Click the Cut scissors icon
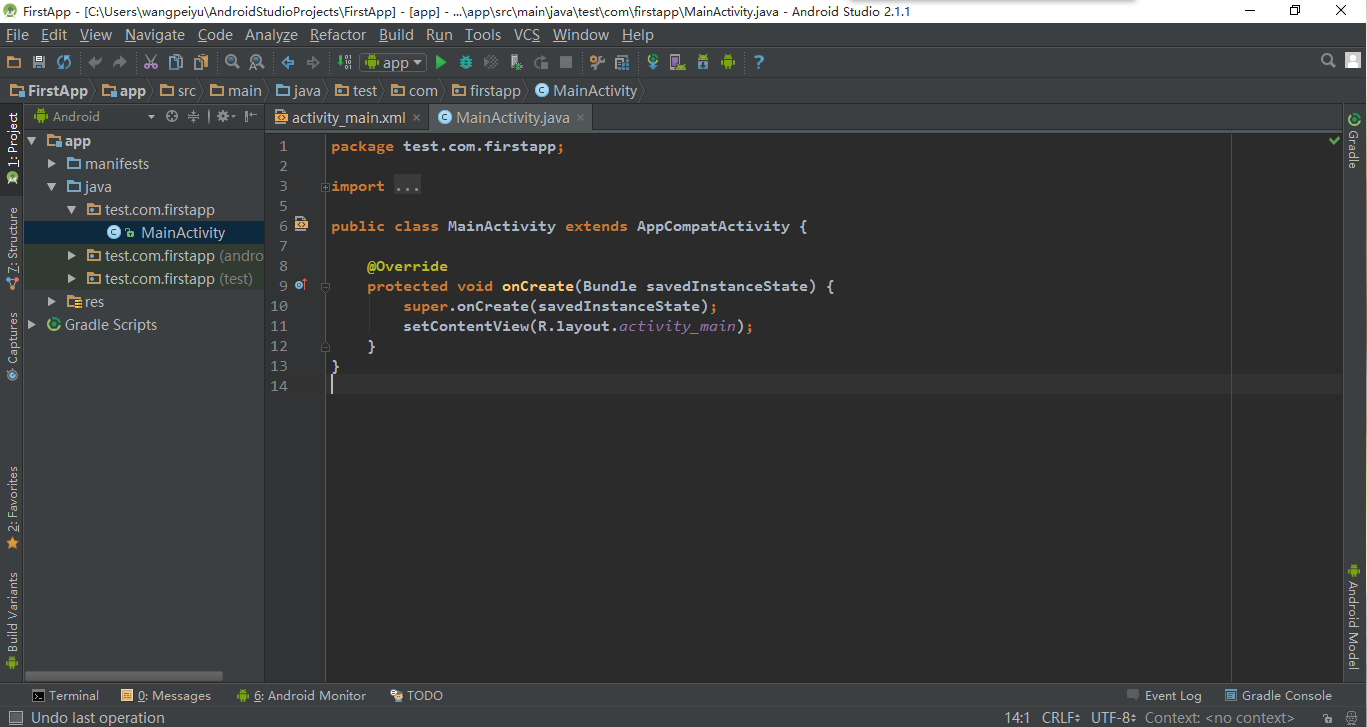The width and height of the screenshot is (1367, 727). (150, 62)
